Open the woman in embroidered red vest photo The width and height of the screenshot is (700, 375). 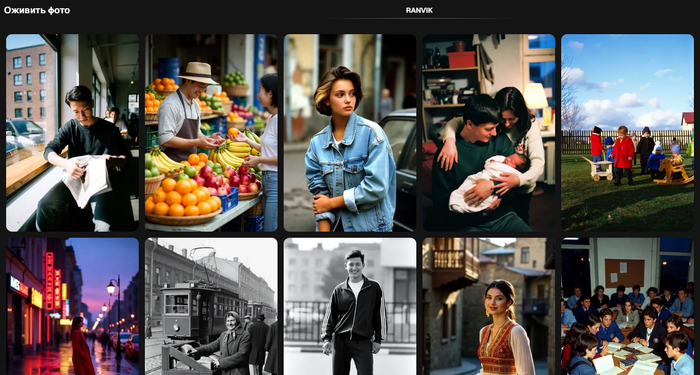coord(489,306)
